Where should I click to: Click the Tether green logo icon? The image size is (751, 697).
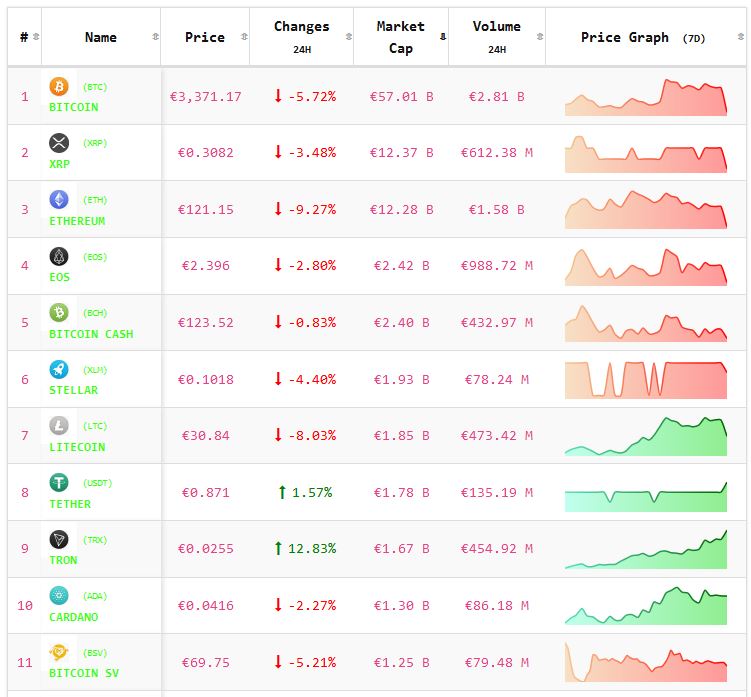[59, 483]
